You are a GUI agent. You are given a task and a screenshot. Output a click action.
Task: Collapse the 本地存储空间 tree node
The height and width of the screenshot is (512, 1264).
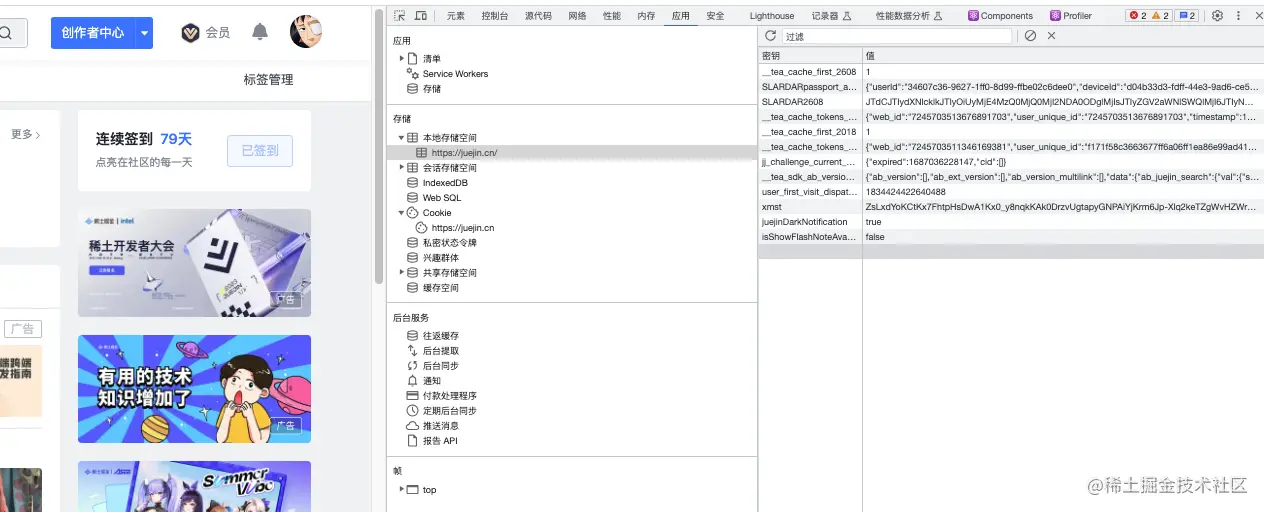tap(402, 137)
